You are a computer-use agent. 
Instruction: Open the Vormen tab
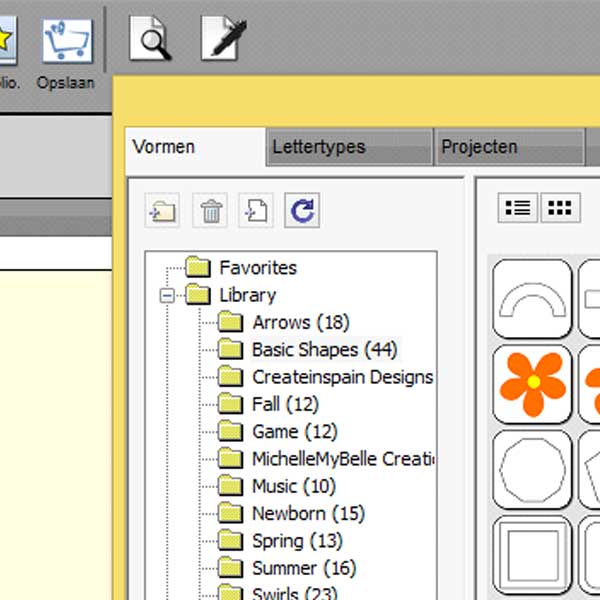click(x=195, y=147)
